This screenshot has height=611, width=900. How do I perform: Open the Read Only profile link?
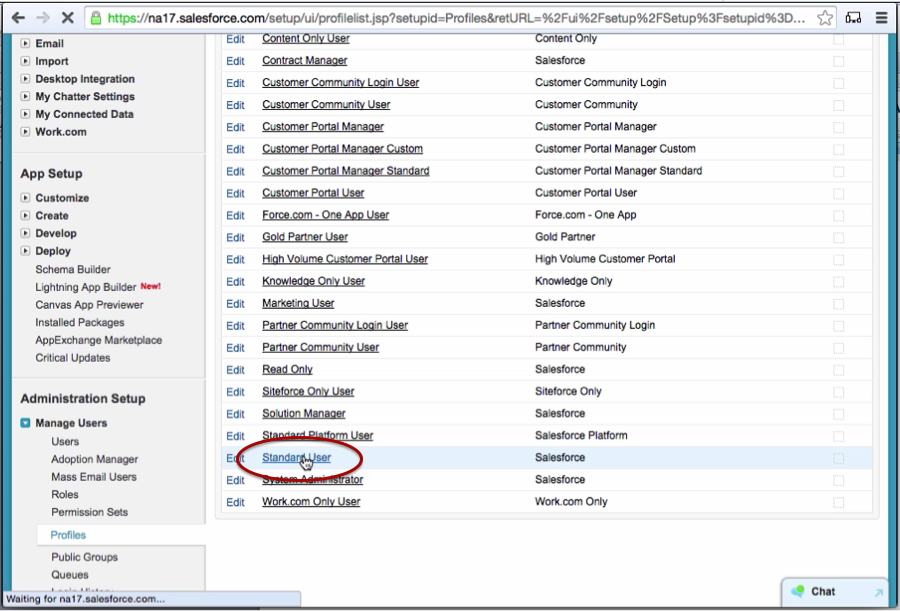point(287,369)
